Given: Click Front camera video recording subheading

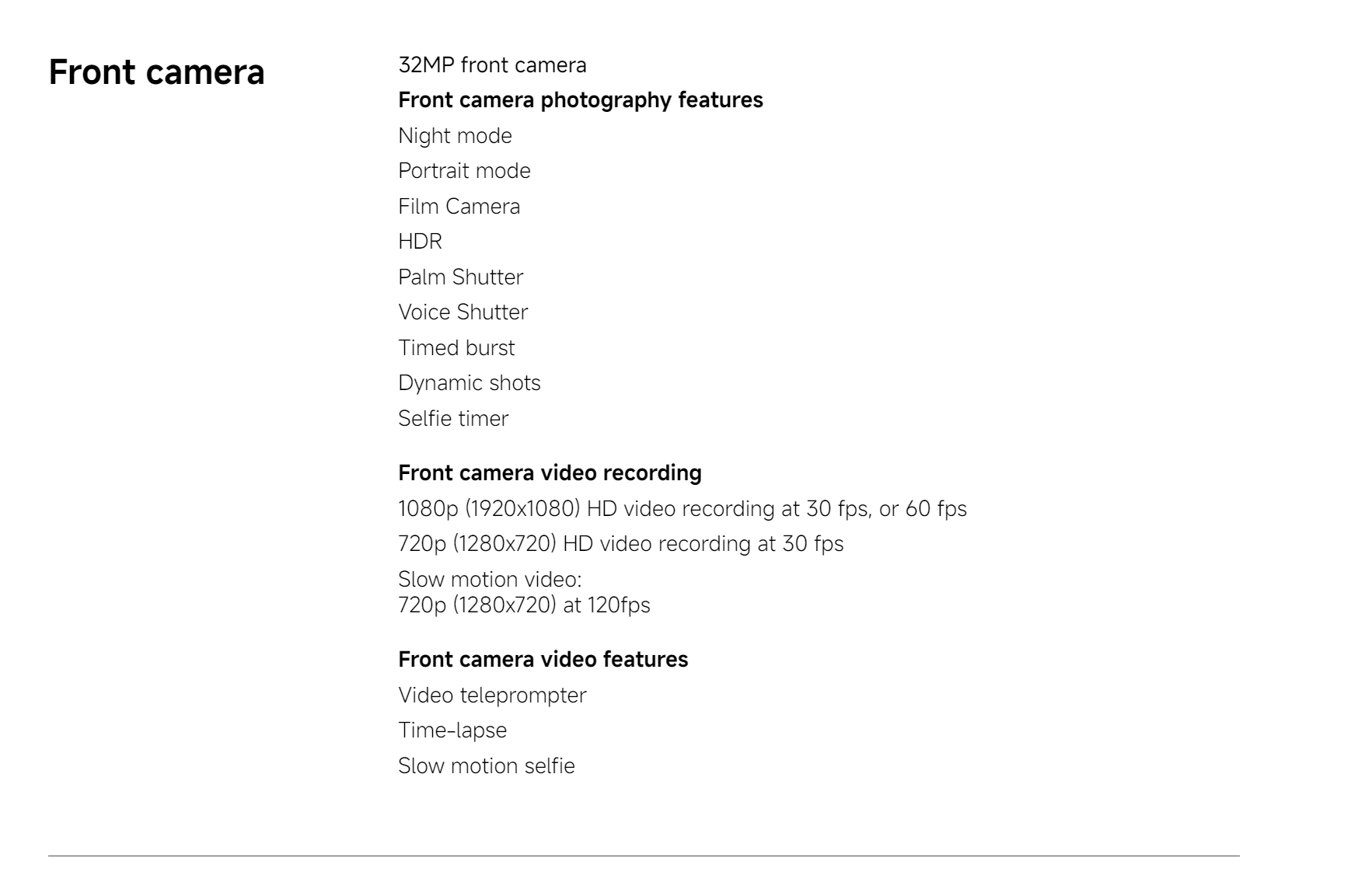Looking at the screenshot, I should click(x=550, y=473).
